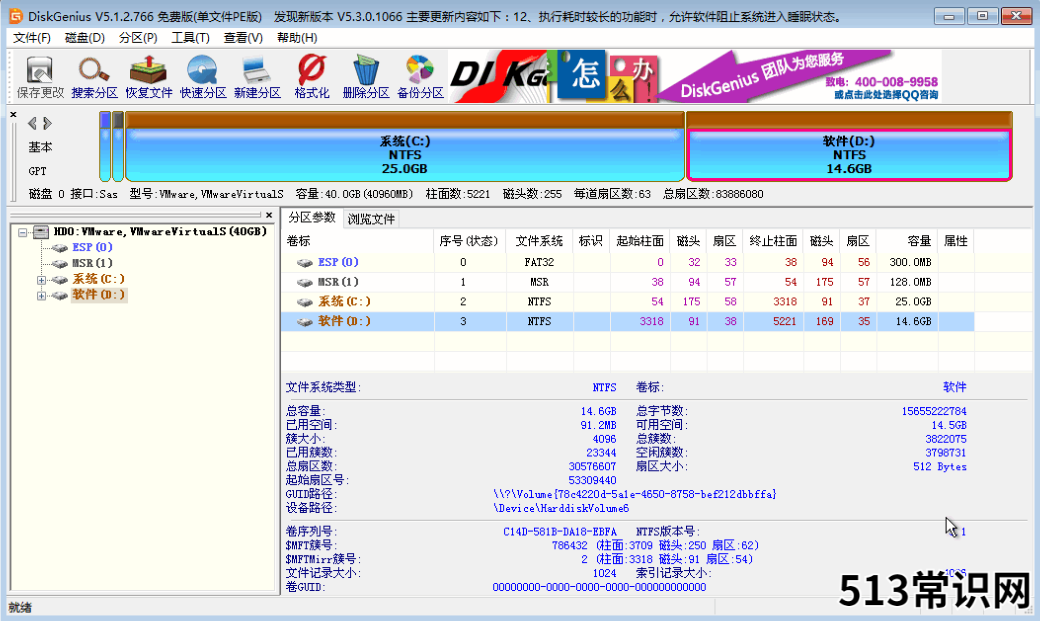
Task: Click 系统(C:) drive icon in partition table
Action: (x=304, y=303)
